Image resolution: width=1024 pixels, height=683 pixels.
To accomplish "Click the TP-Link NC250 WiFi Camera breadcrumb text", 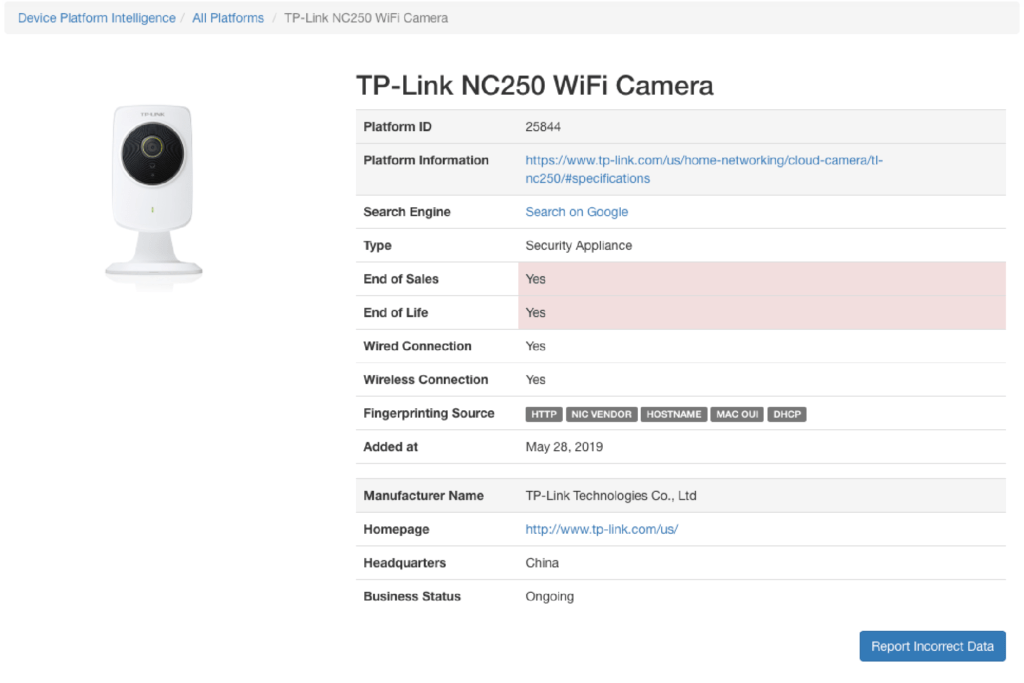I will (x=366, y=18).
